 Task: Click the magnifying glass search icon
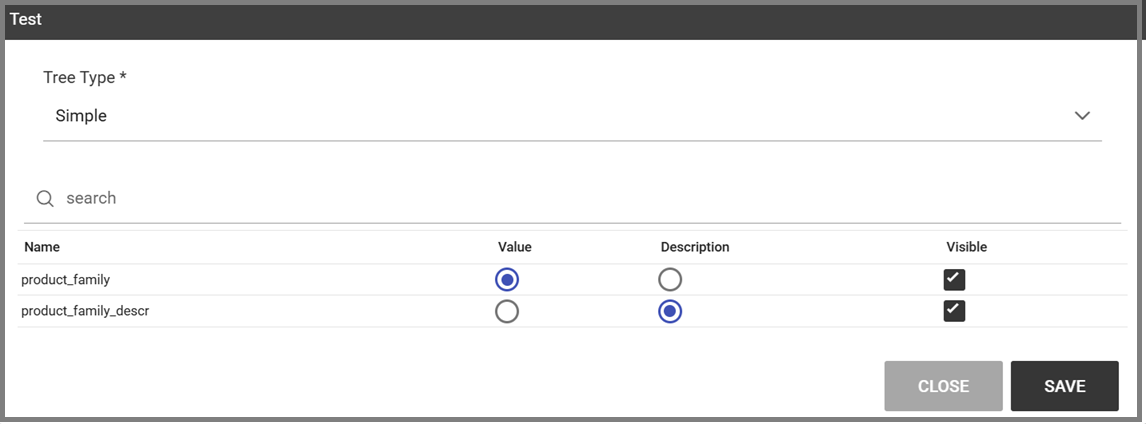(45, 199)
